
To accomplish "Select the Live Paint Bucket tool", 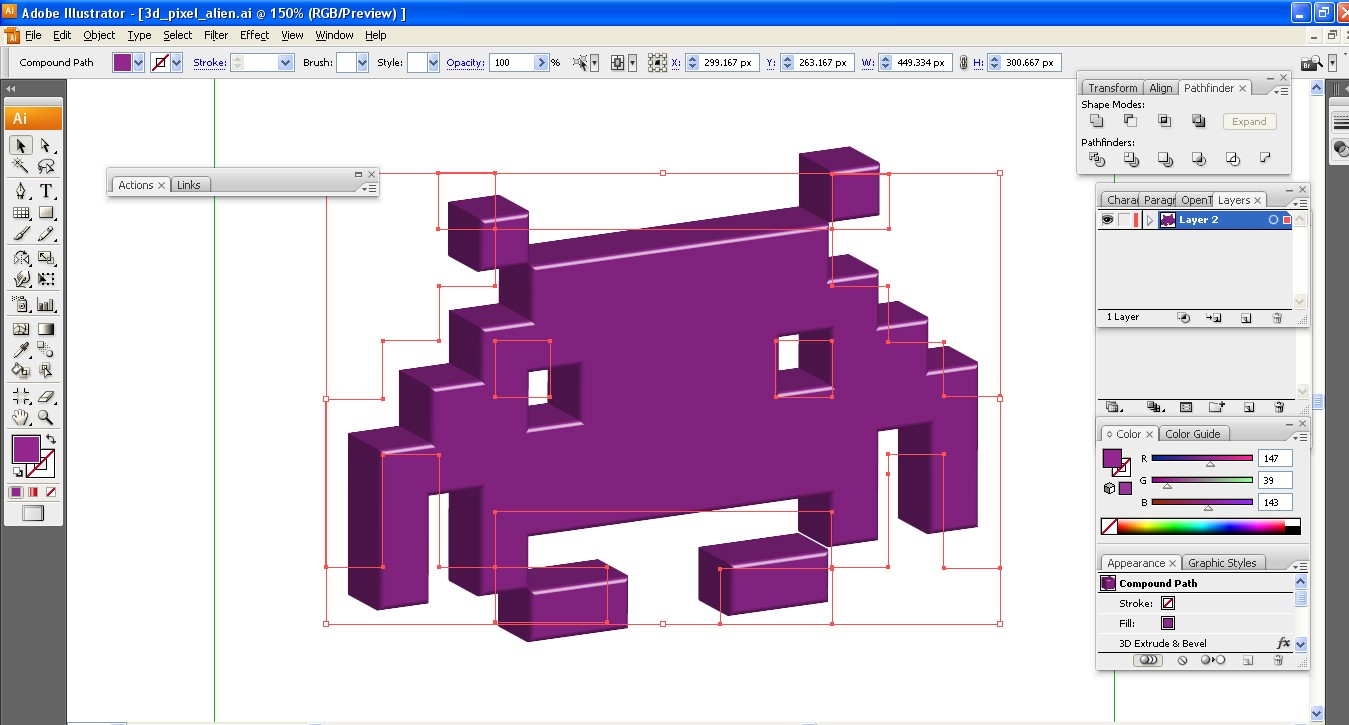I will click(21, 370).
